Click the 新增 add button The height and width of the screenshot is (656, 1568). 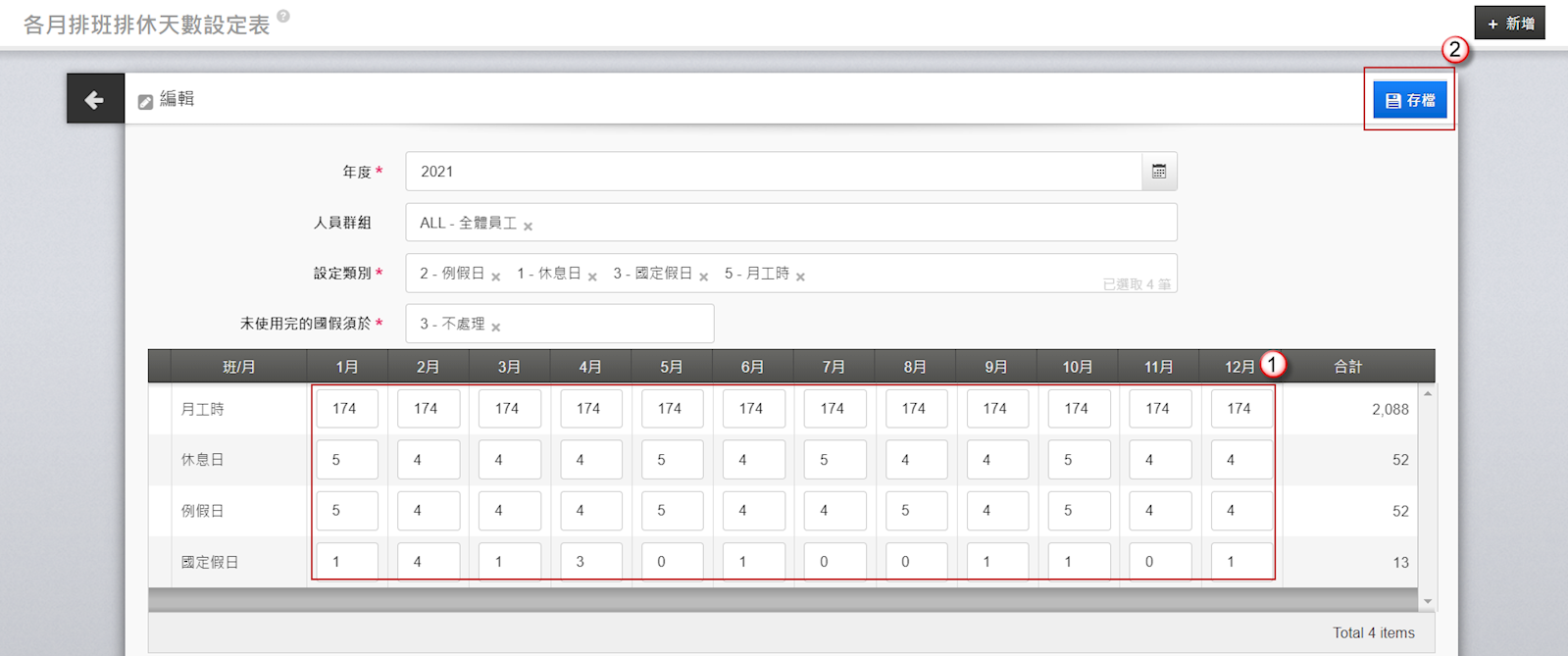[1509, 23]
